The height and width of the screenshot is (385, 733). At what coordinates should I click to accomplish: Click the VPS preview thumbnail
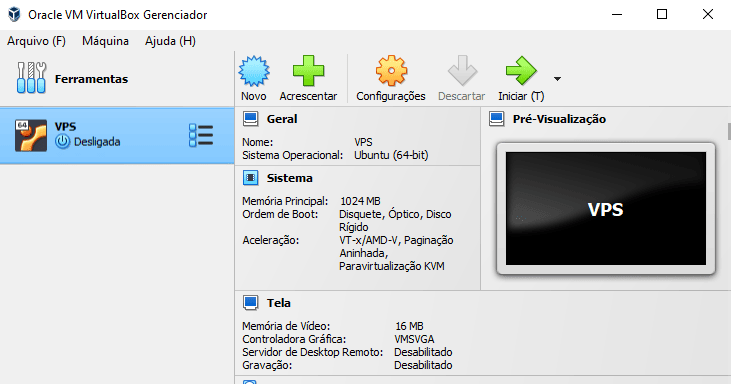606,208
